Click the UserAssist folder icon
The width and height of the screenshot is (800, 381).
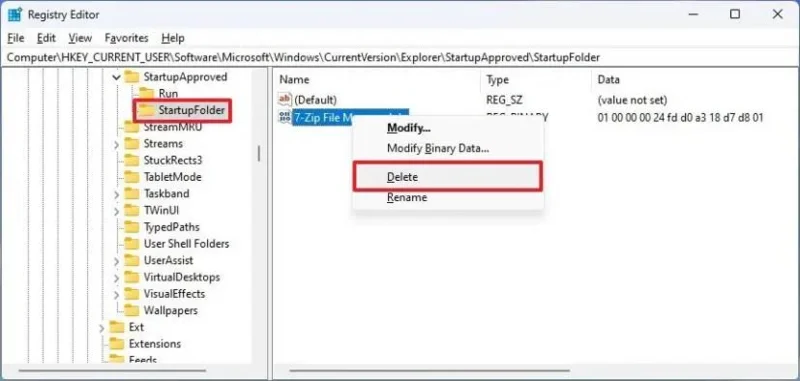(132, 261)
